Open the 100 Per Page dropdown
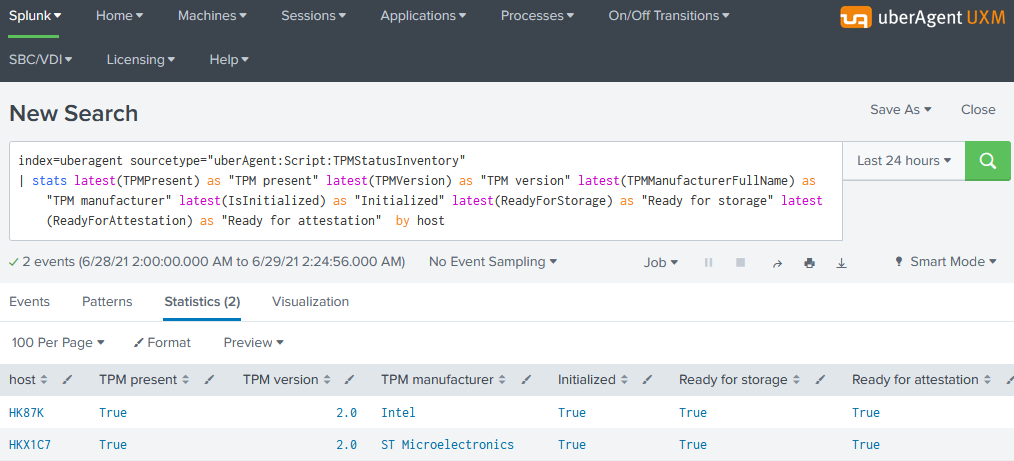The image size is (1014, 461). [x=58, y=342]
